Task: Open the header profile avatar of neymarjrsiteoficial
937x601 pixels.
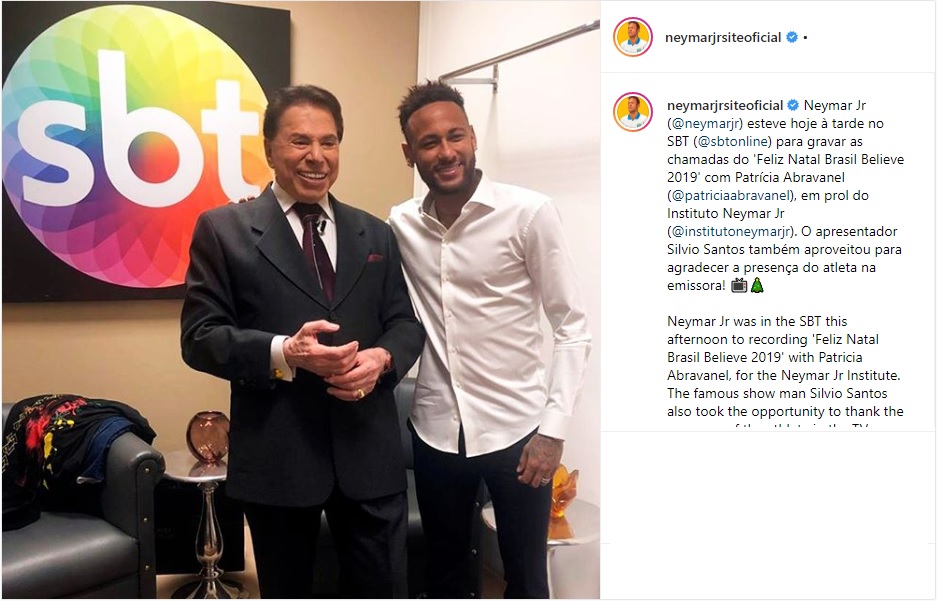Action: coord(632,37)
